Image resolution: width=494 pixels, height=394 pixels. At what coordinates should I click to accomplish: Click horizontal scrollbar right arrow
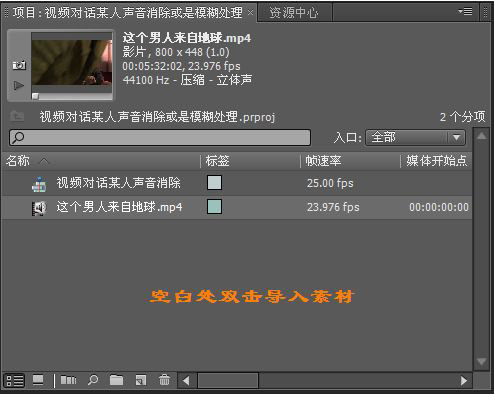pos(464,380)
